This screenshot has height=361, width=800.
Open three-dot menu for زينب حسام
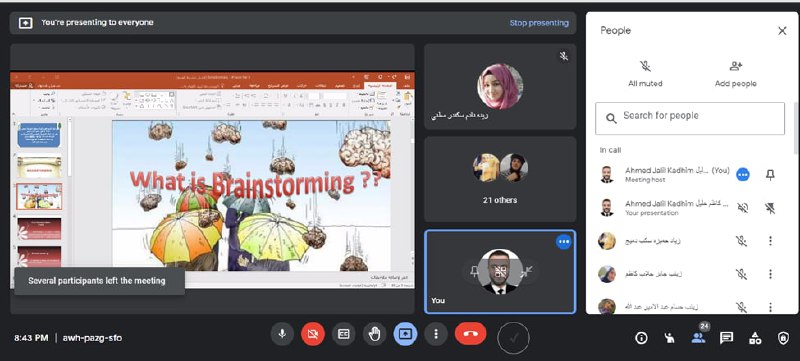770,307
